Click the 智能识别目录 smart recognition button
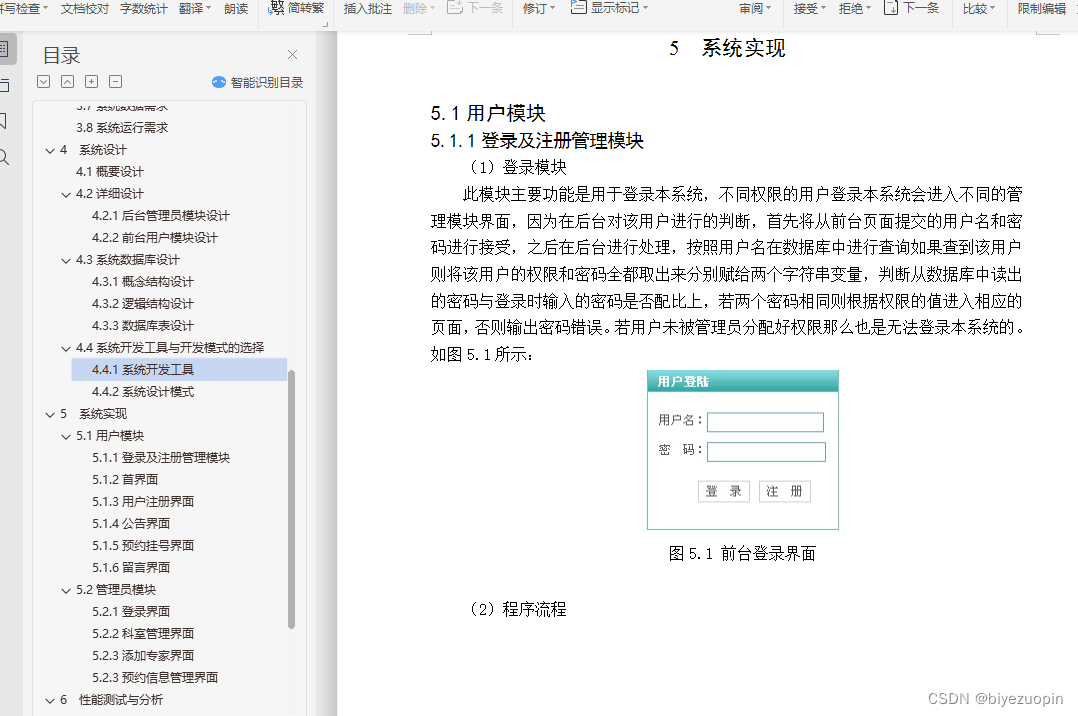 pos(258,83)
